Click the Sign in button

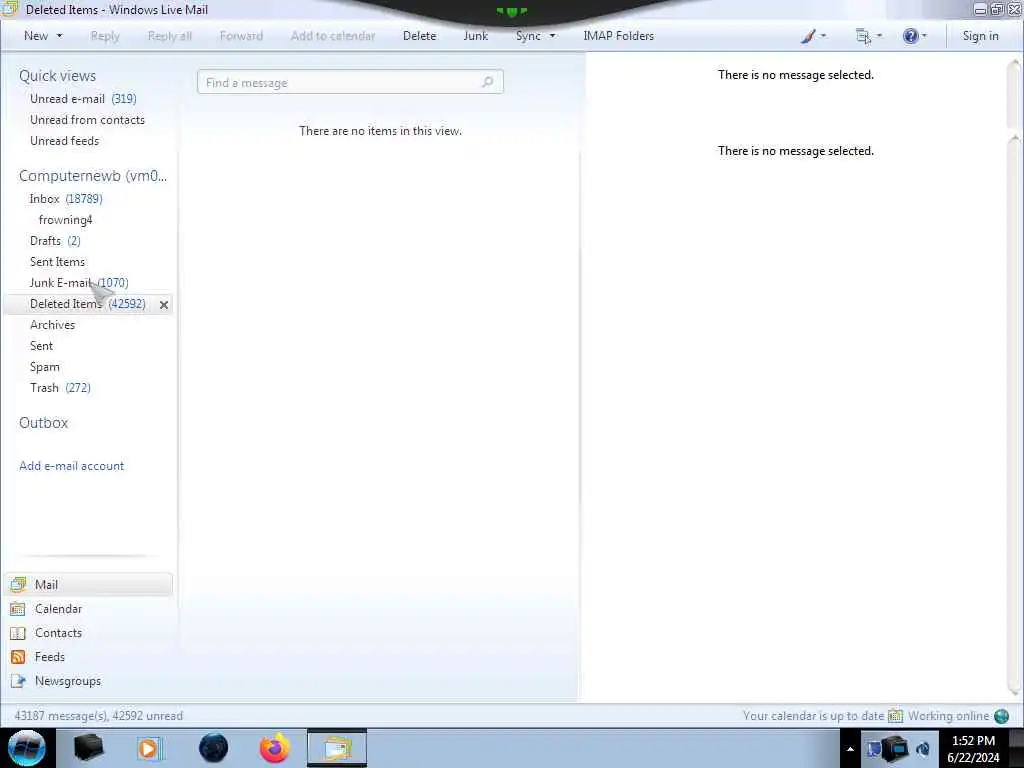(980, 36)
